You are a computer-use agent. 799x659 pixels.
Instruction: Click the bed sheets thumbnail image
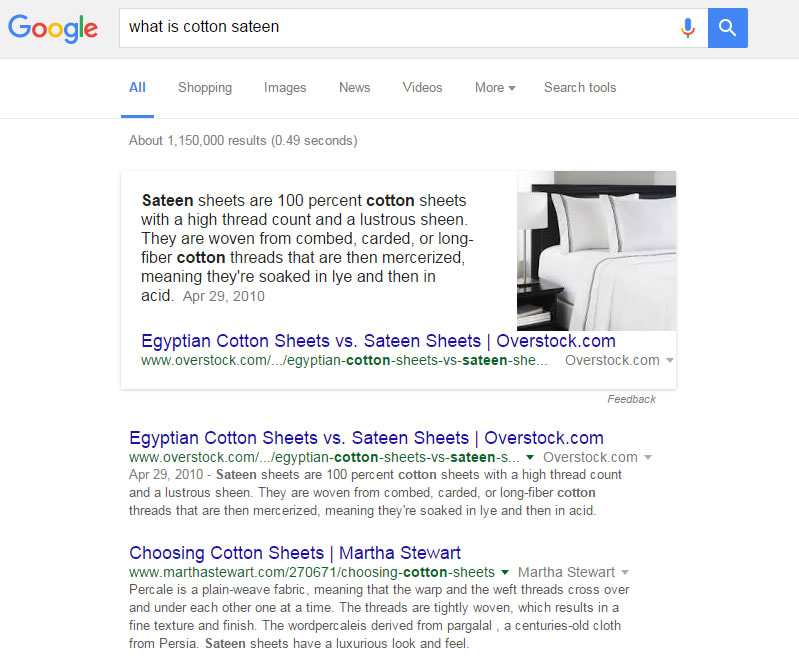[596, 250]
